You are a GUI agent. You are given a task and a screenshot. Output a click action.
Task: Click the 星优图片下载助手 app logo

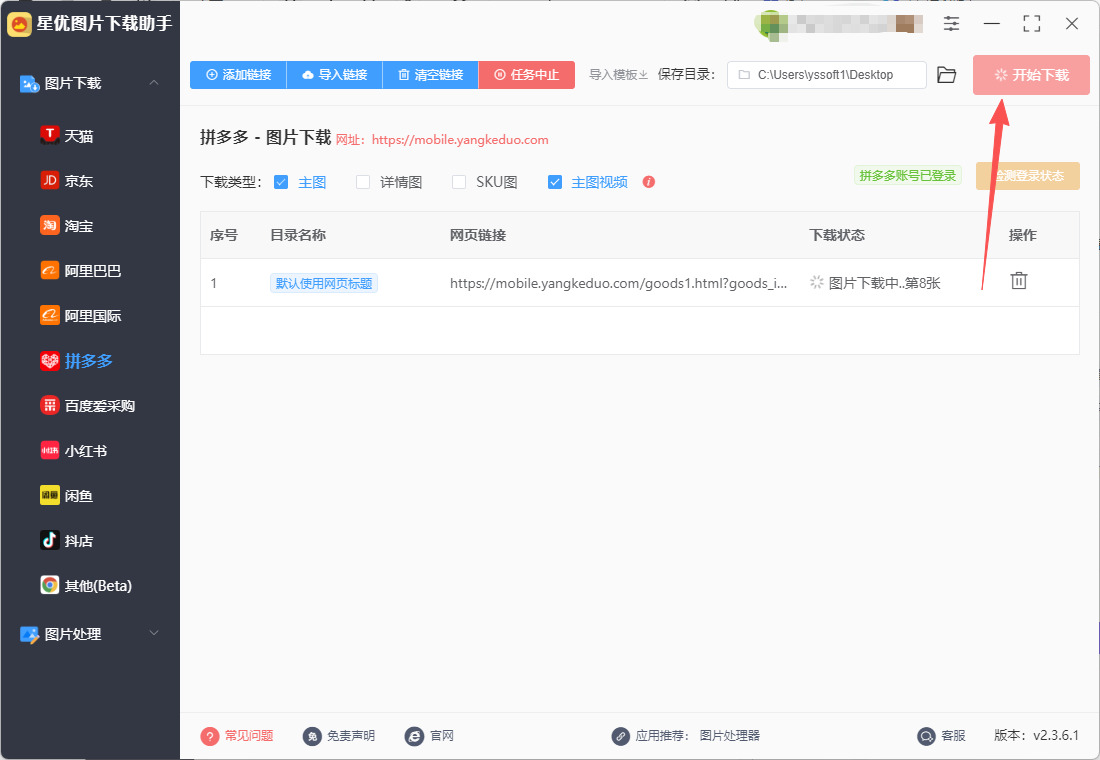(20, 24)
